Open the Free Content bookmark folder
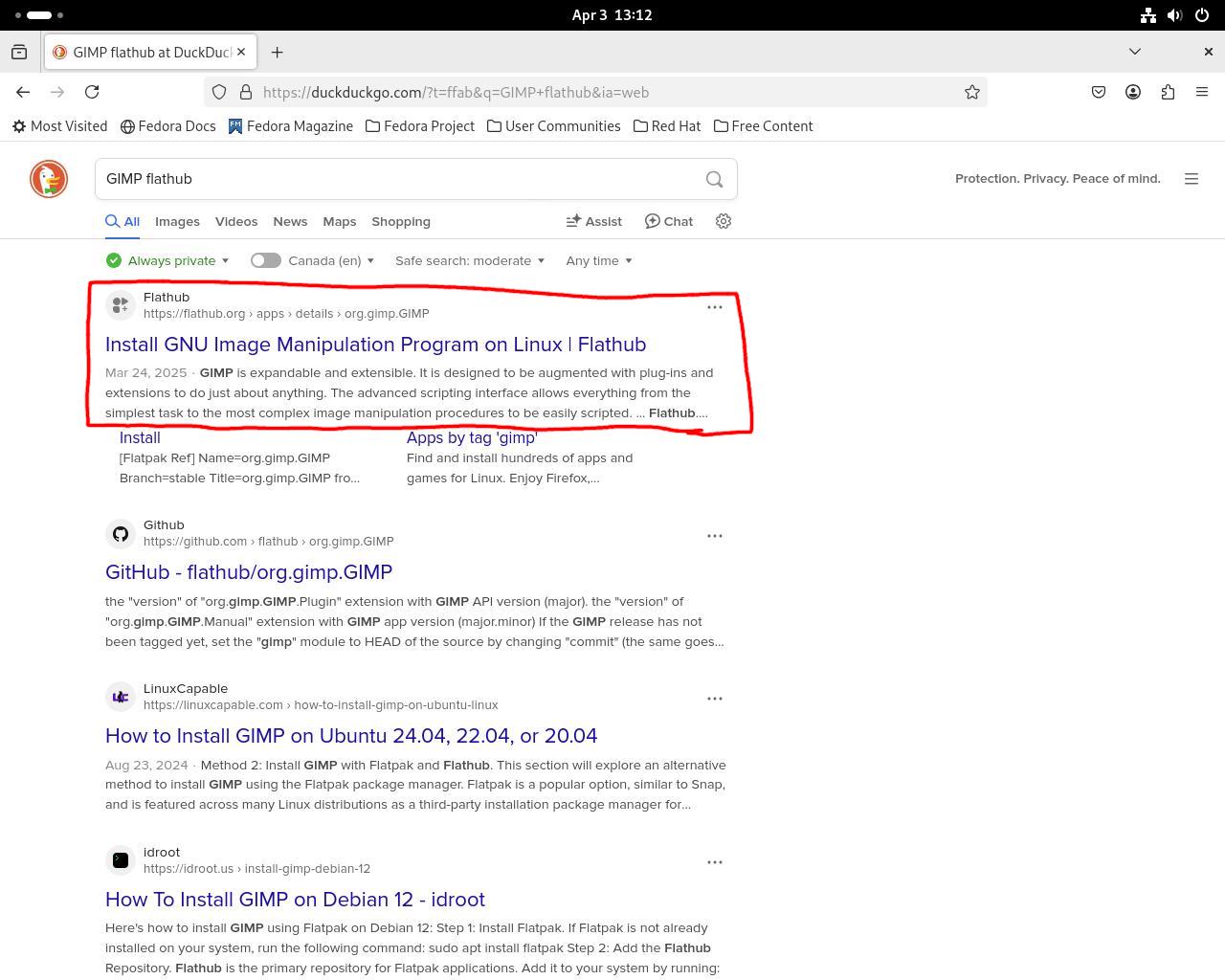 pos(764,126)
